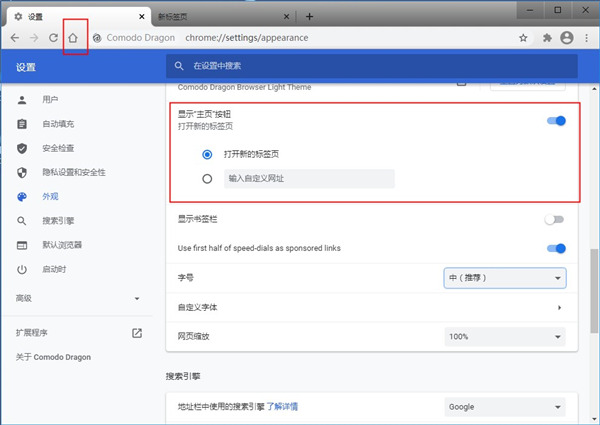
Task: Select the 输入自定义网址 radio button
Action: (x=207, y=179)
